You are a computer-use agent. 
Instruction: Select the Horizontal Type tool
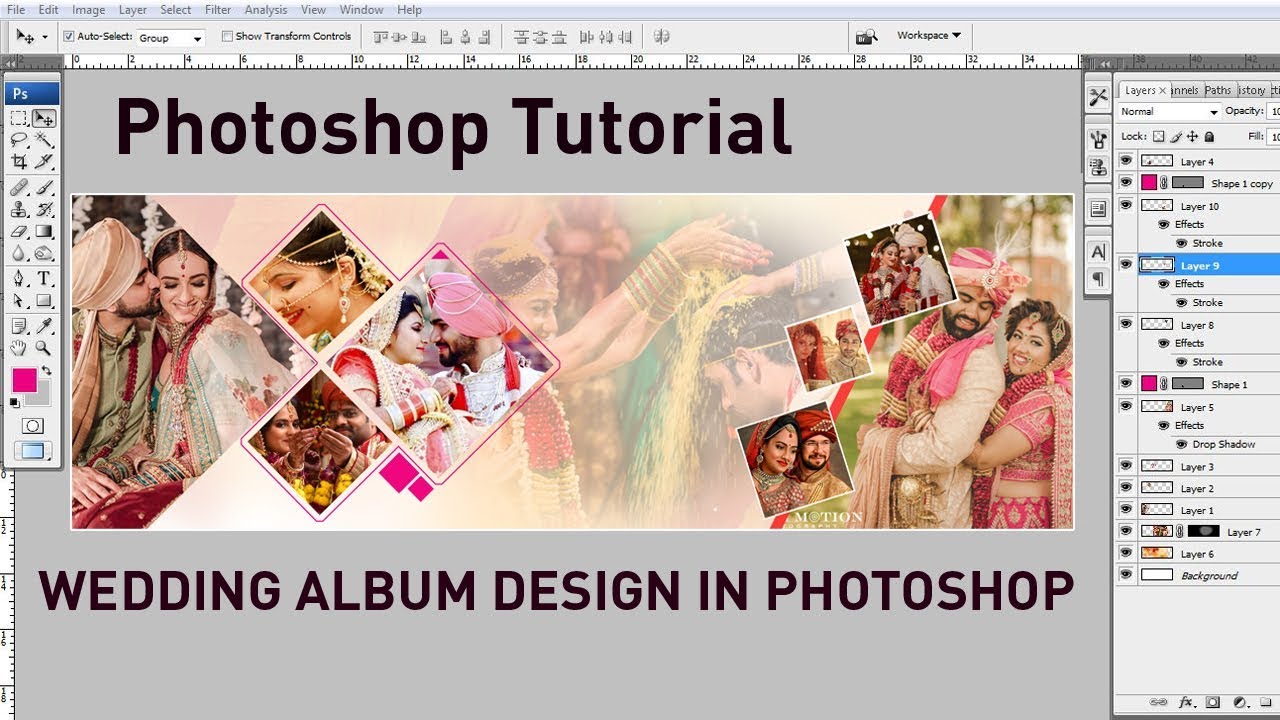(44, 278)
